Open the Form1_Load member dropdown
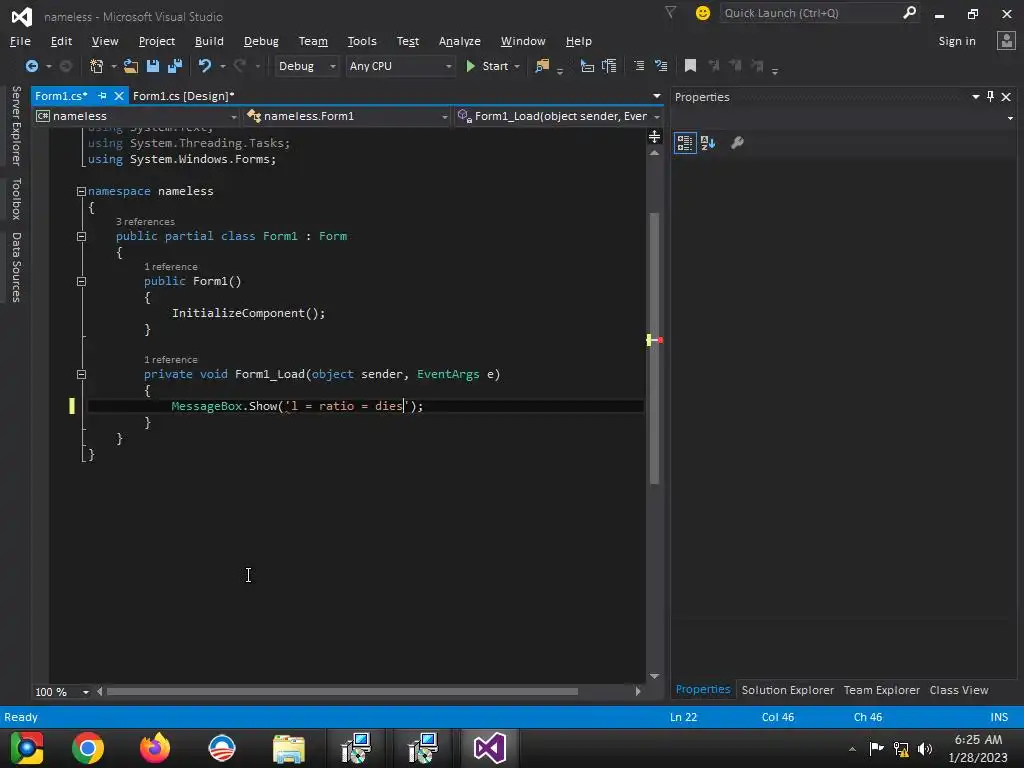Image resolution: width=1024 pixels, height=768 pixels. (x=559, y=116)
